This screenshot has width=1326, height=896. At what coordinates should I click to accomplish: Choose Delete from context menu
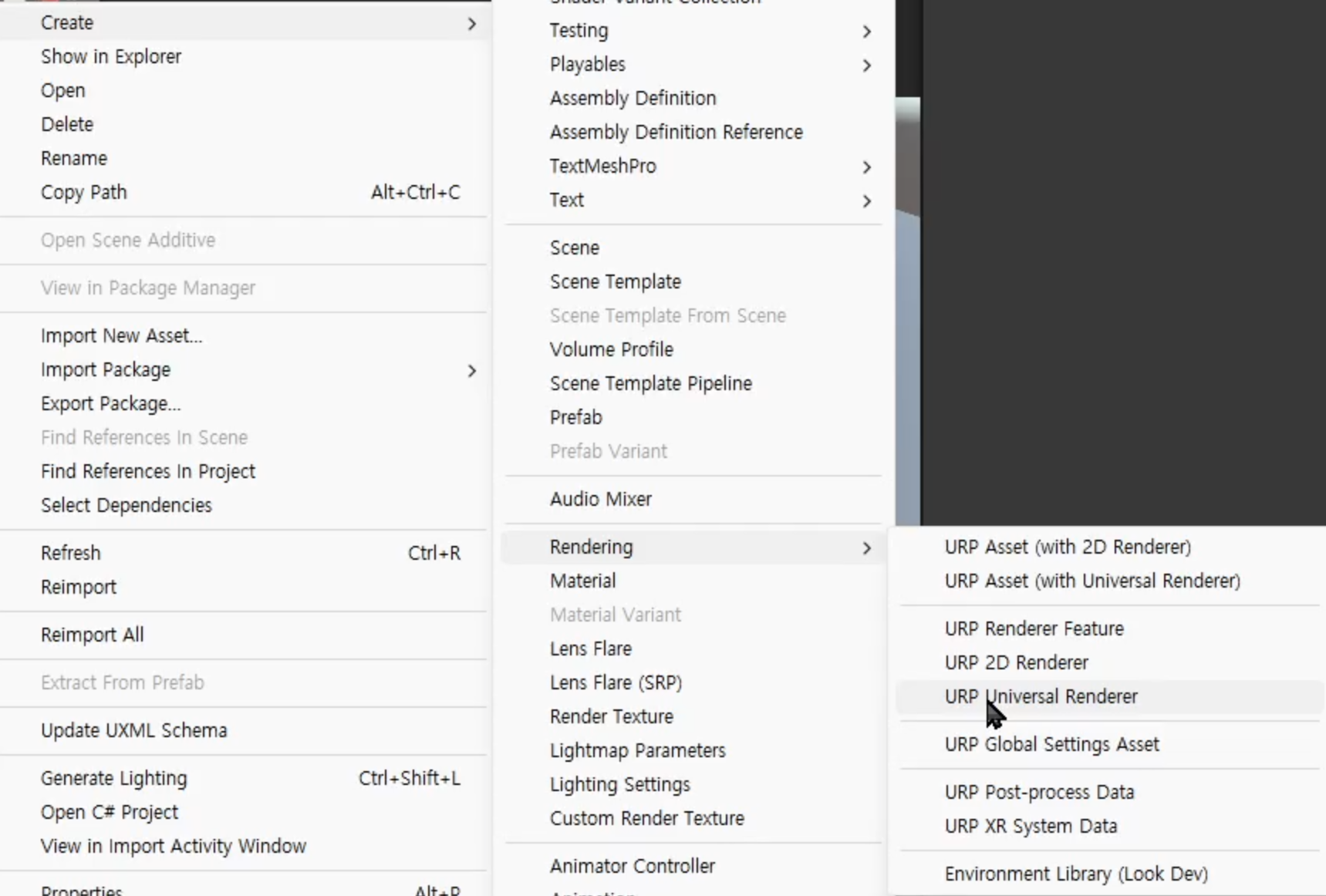pyautogui.click(x=245, y=125)
